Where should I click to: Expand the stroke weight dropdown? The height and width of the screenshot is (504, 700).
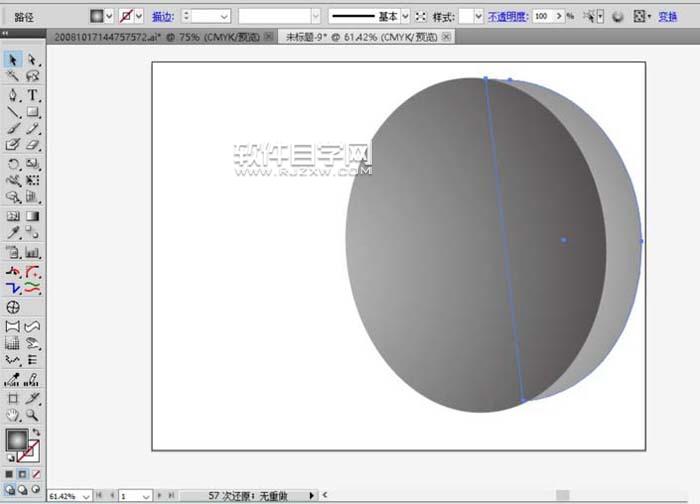[222, 17]
